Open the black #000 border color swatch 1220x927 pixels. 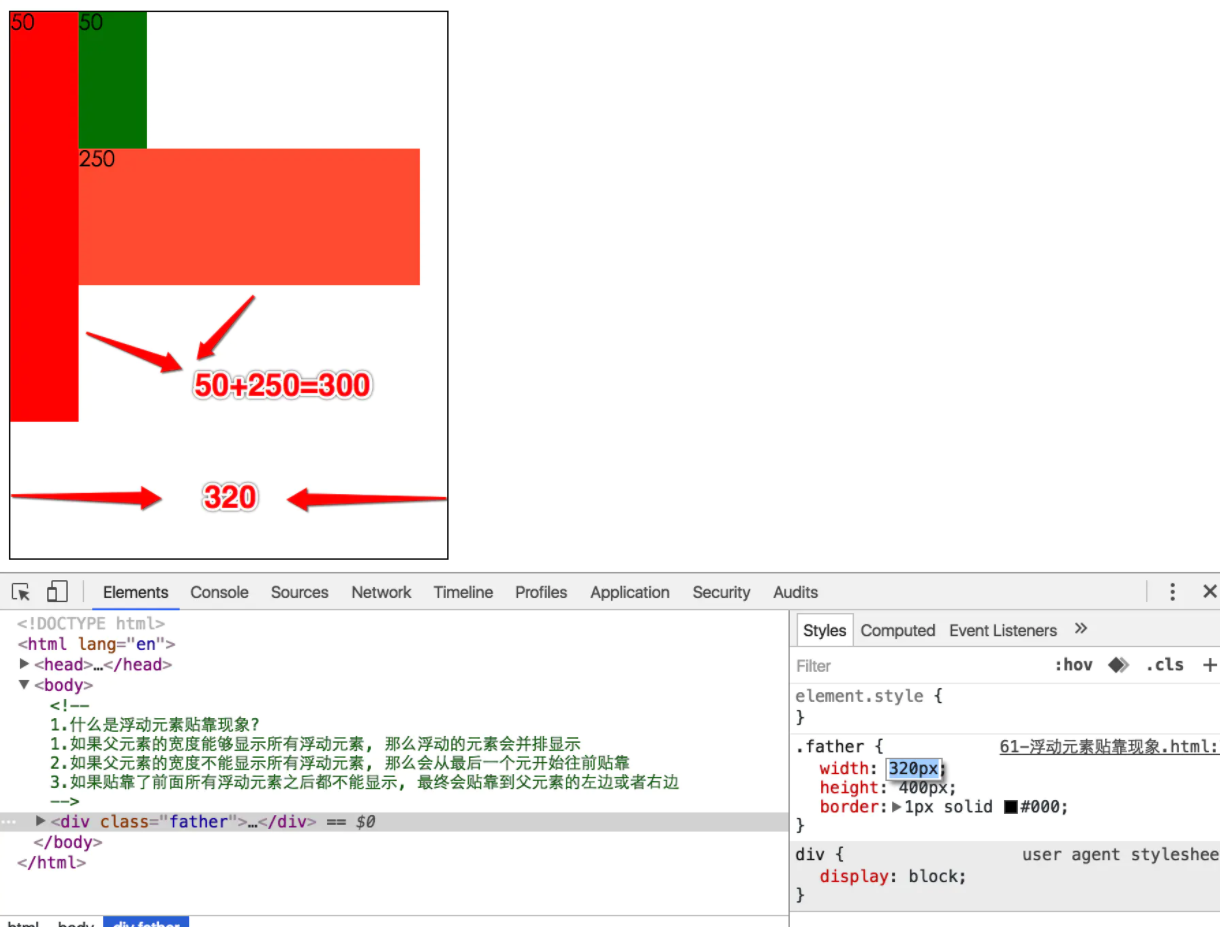pyautogui.click(x=1010, y=807)
